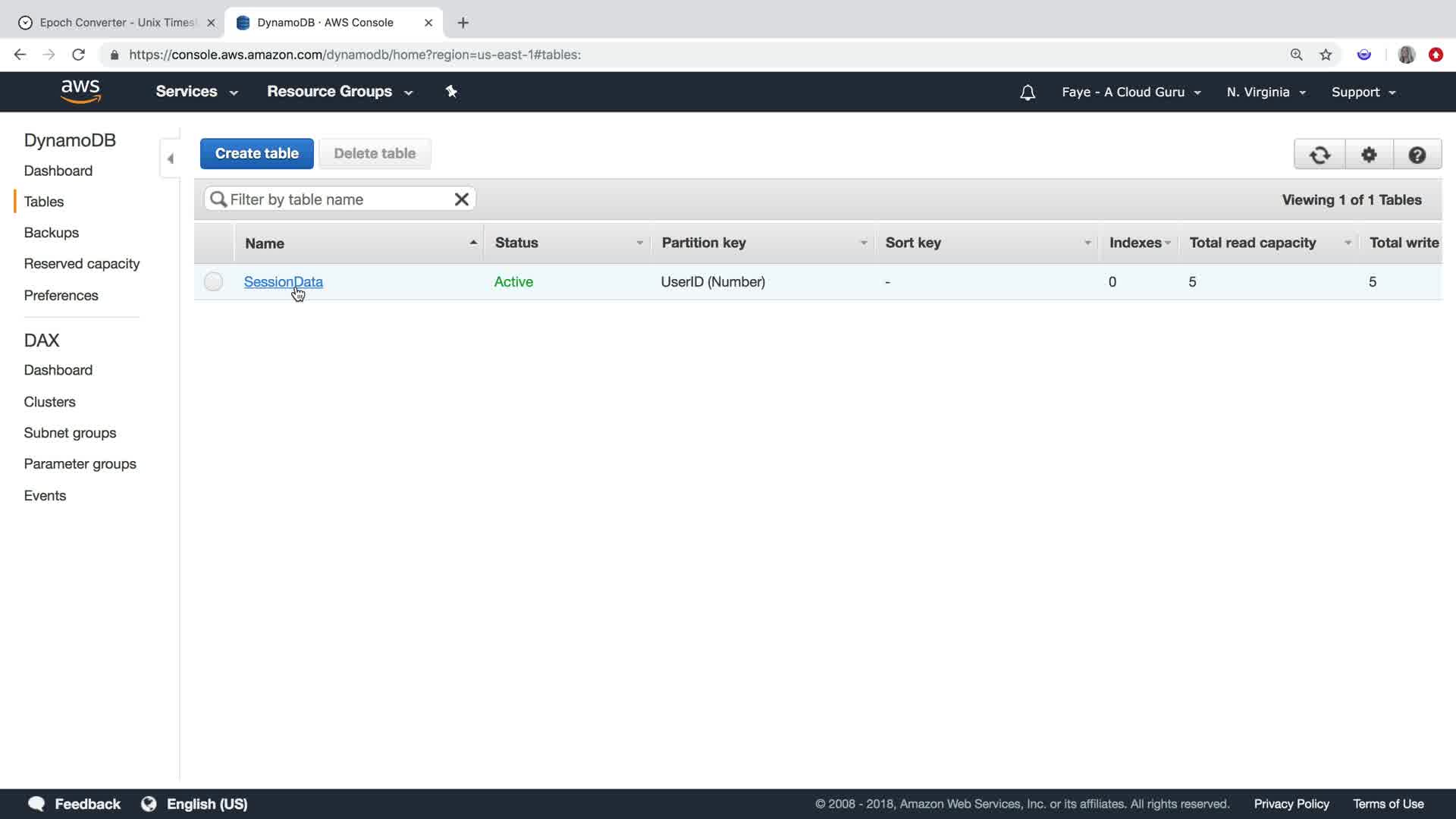1456x819 pixels.
Task: Click the Filter by table name field
Action: (334, 199)
